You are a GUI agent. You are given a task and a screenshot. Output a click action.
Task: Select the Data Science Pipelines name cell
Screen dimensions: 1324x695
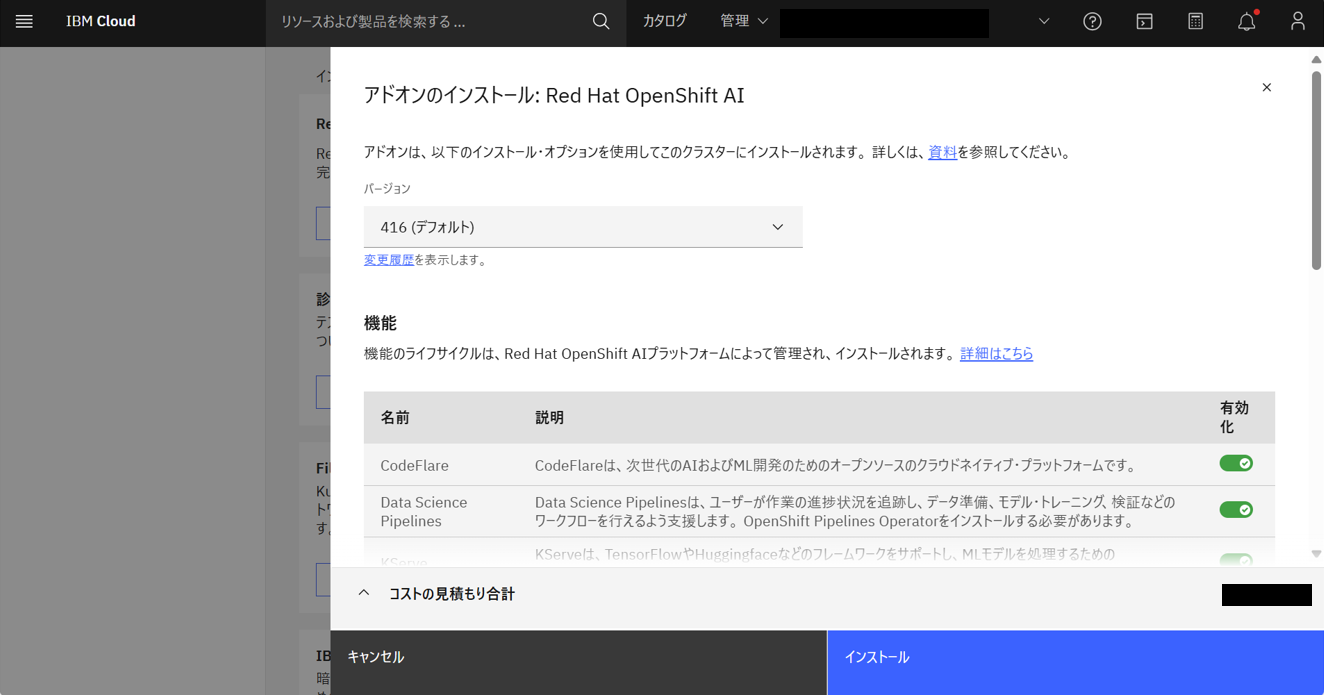click(x=424, y=511)
